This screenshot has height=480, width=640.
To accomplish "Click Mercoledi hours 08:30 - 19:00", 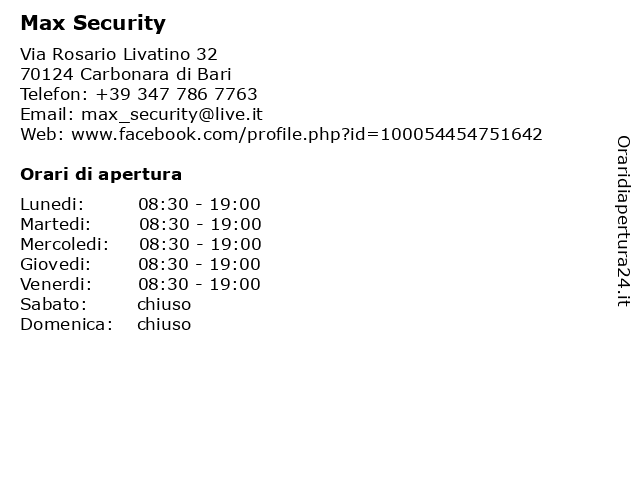I will [200, 244].
